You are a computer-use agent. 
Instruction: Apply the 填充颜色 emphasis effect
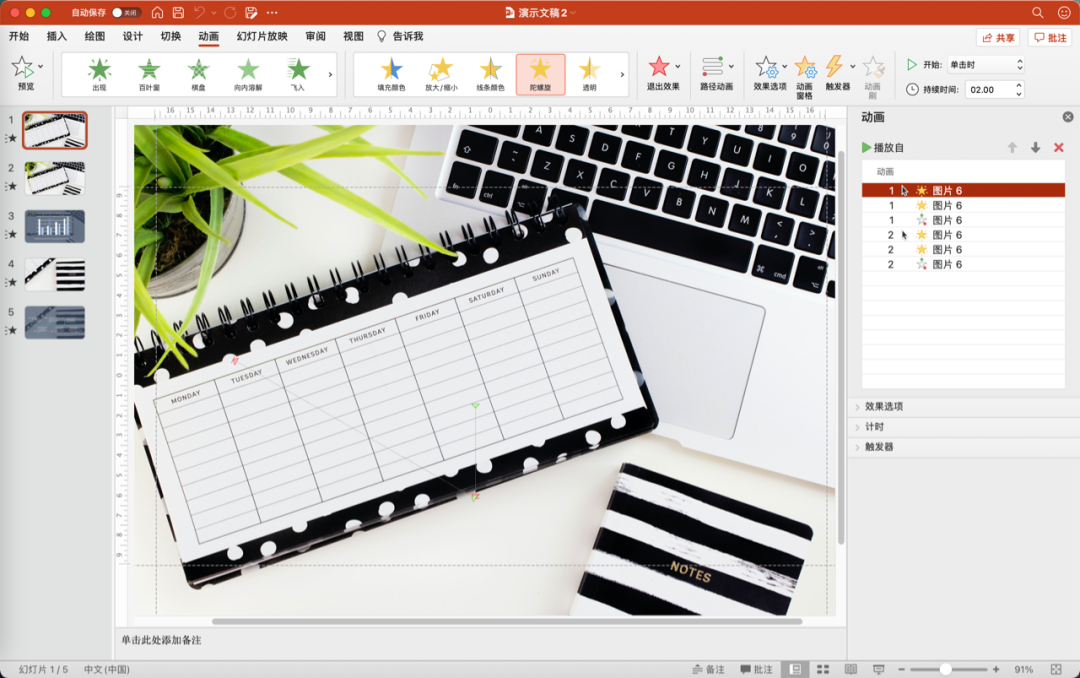(x=391, y=74)
